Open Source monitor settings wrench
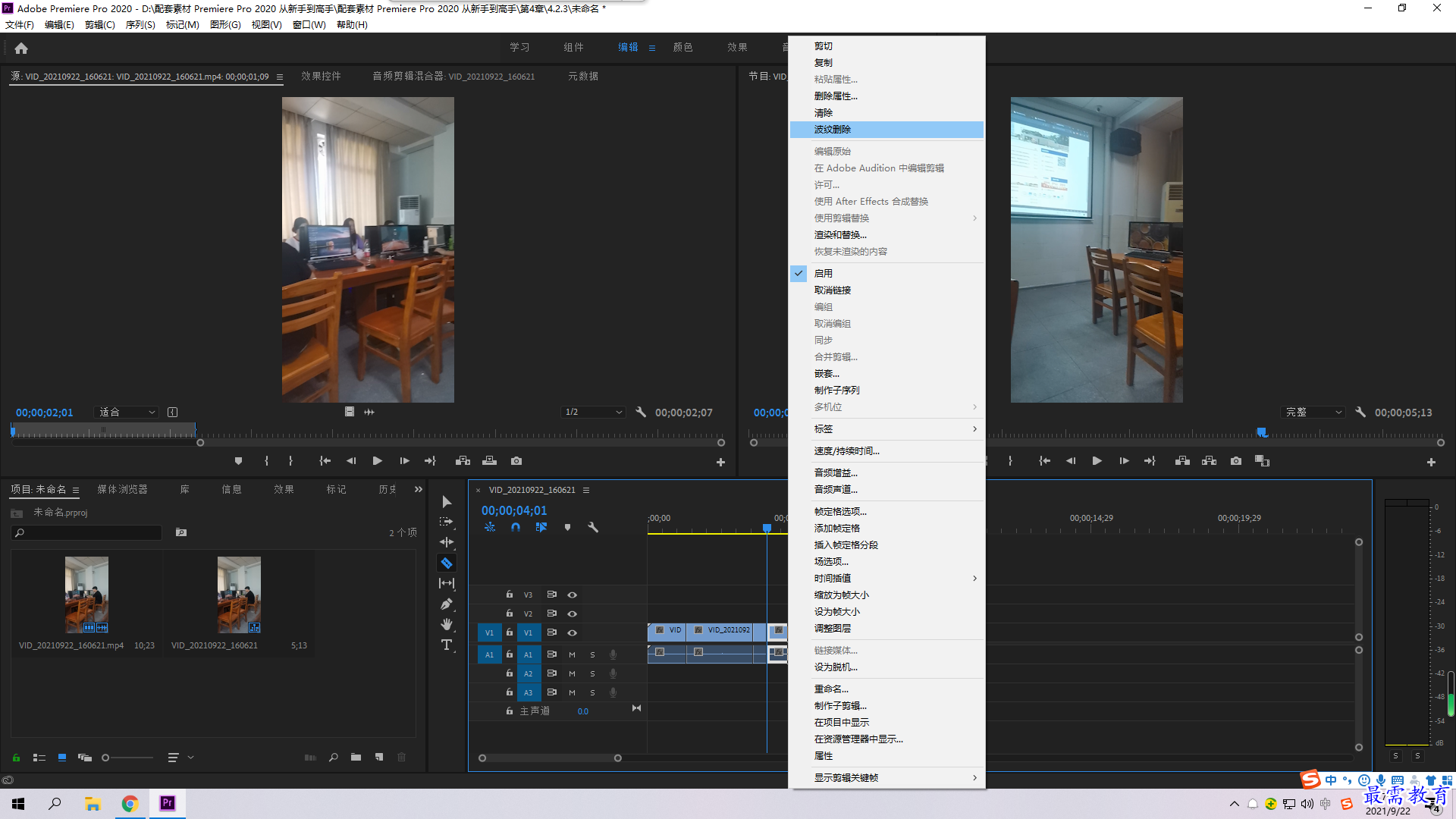Image resolution: width=1456 pixels, height=819 pixels. [641, 412]
